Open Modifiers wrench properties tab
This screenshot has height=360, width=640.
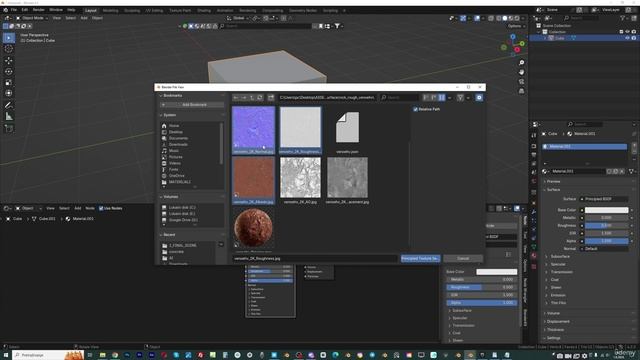(x=533, y=212)
